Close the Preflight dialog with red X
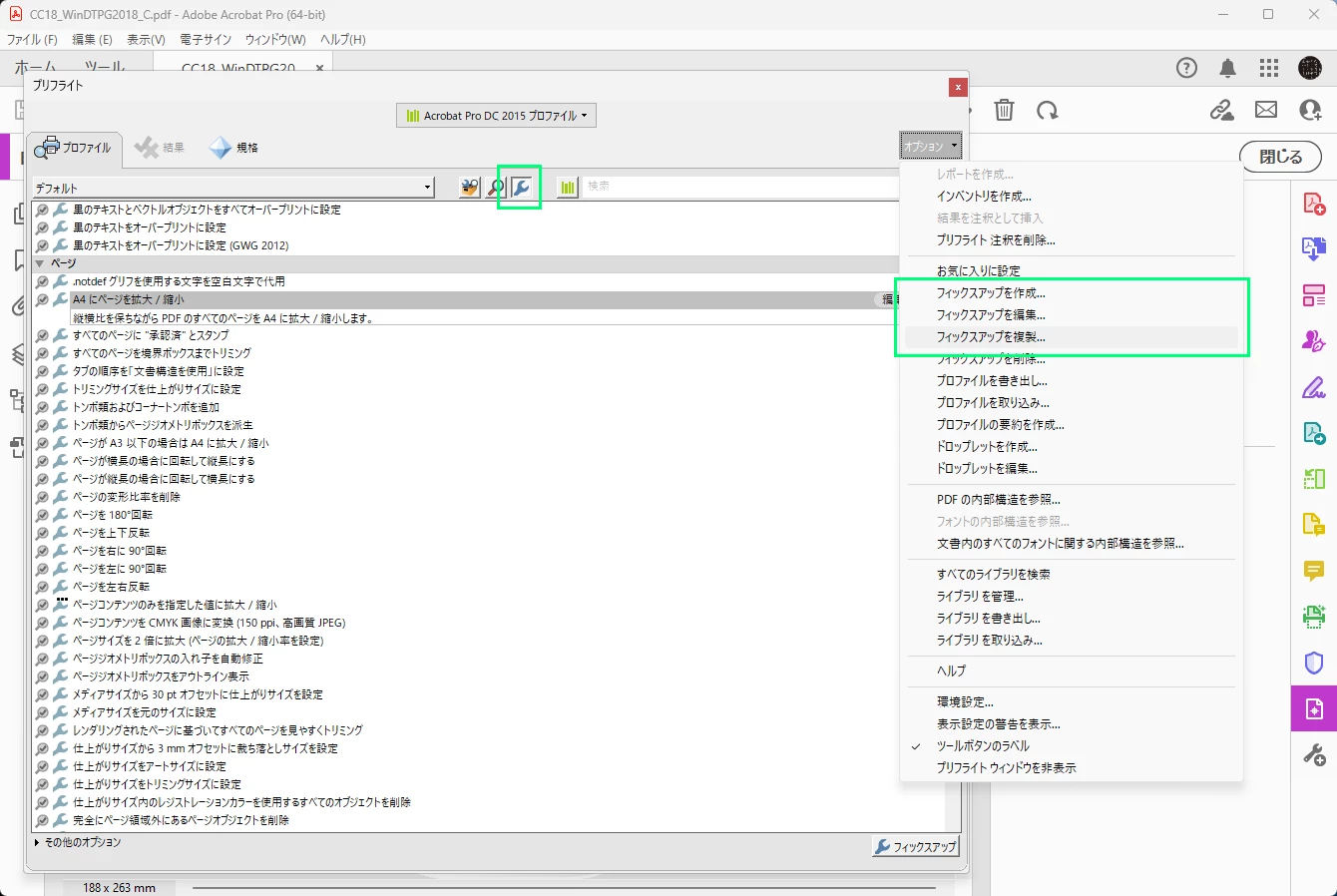Viewport: 1337px width, 896px height. coord(958,87)
